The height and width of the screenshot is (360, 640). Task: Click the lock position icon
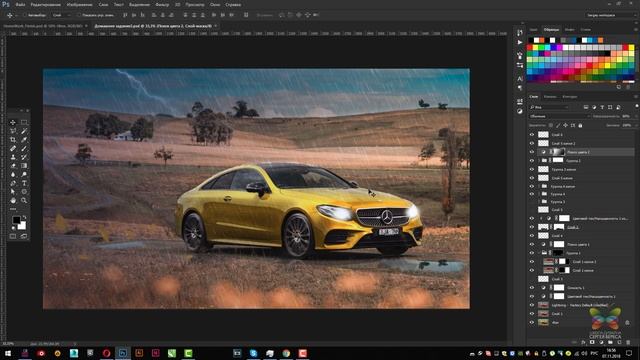tap(565, 125)
